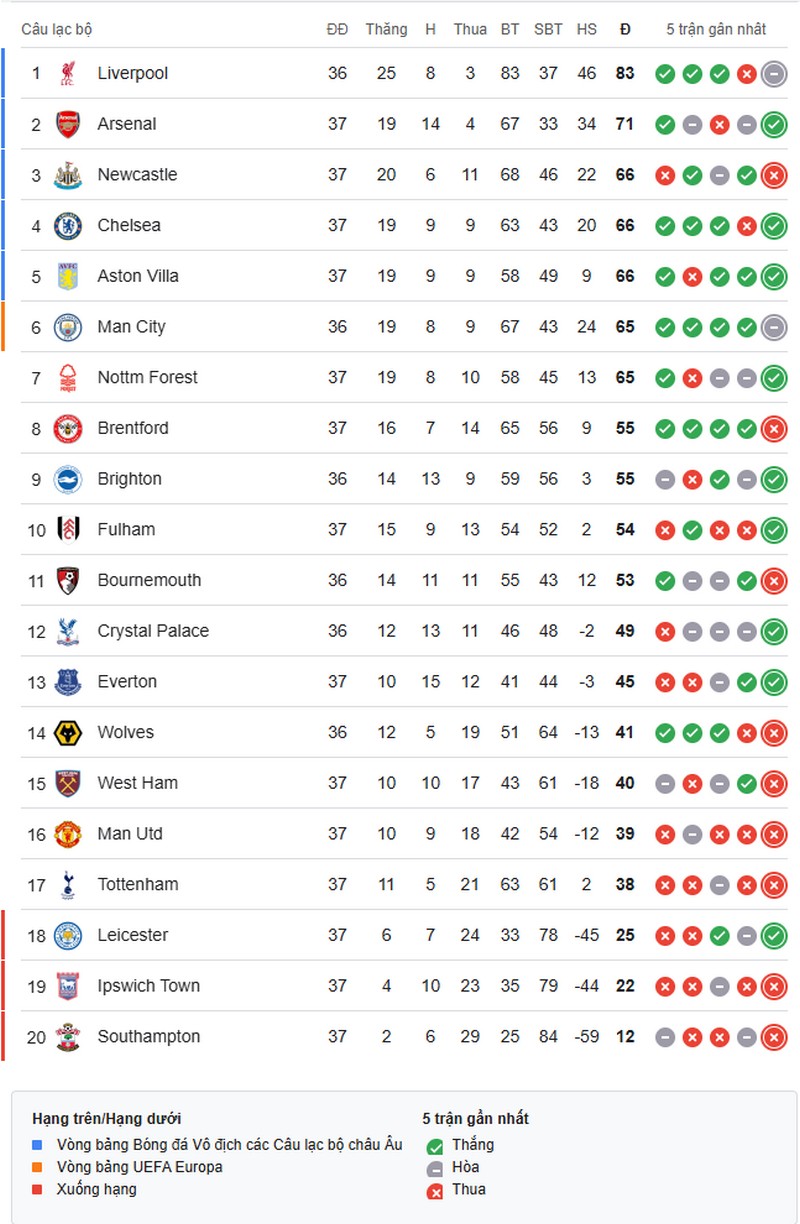This screenshot has height=1224, width=800.
Task: Click Liverpool's latest draw result circle
Action: [x=773, y=73]
